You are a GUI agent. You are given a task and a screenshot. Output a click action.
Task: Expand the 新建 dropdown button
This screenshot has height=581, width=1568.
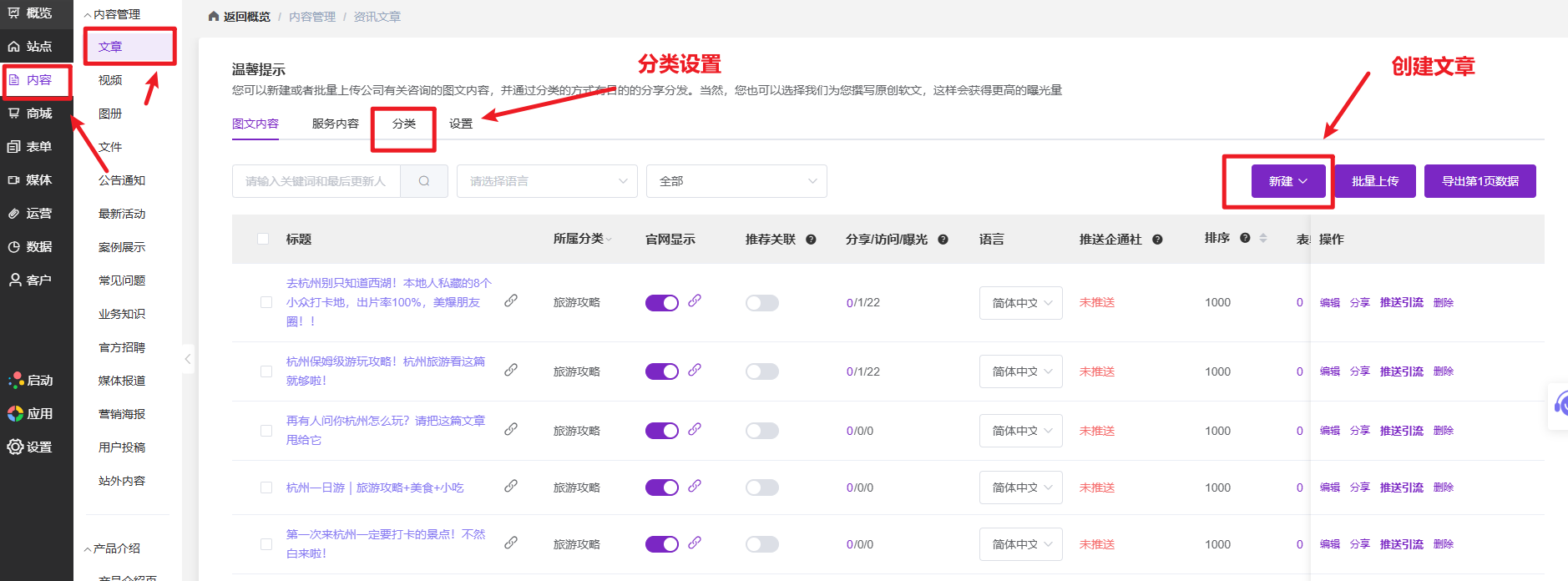pos(1287,181)
